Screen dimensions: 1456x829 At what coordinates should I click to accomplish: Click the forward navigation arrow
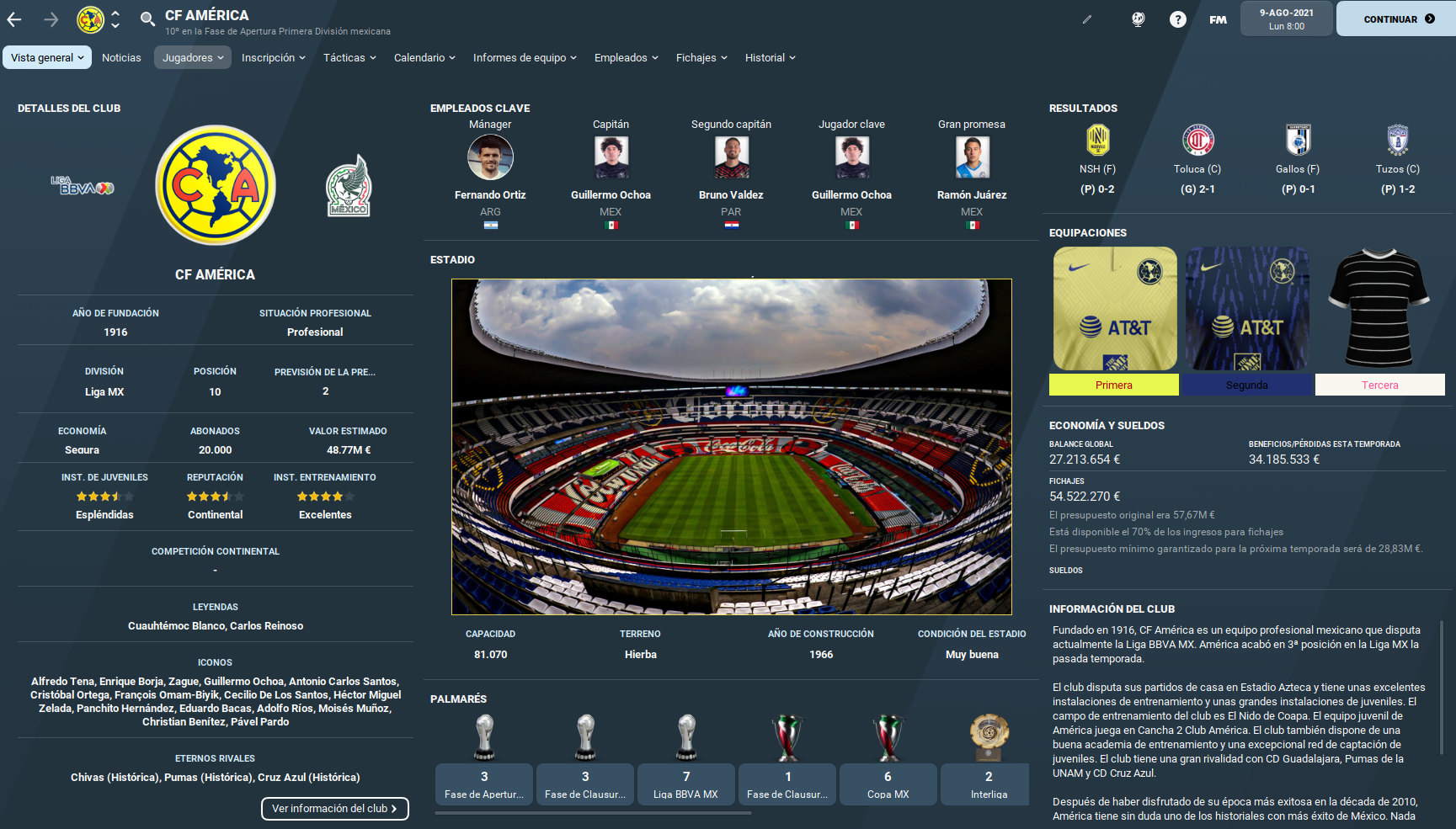[x=51, y=19]
